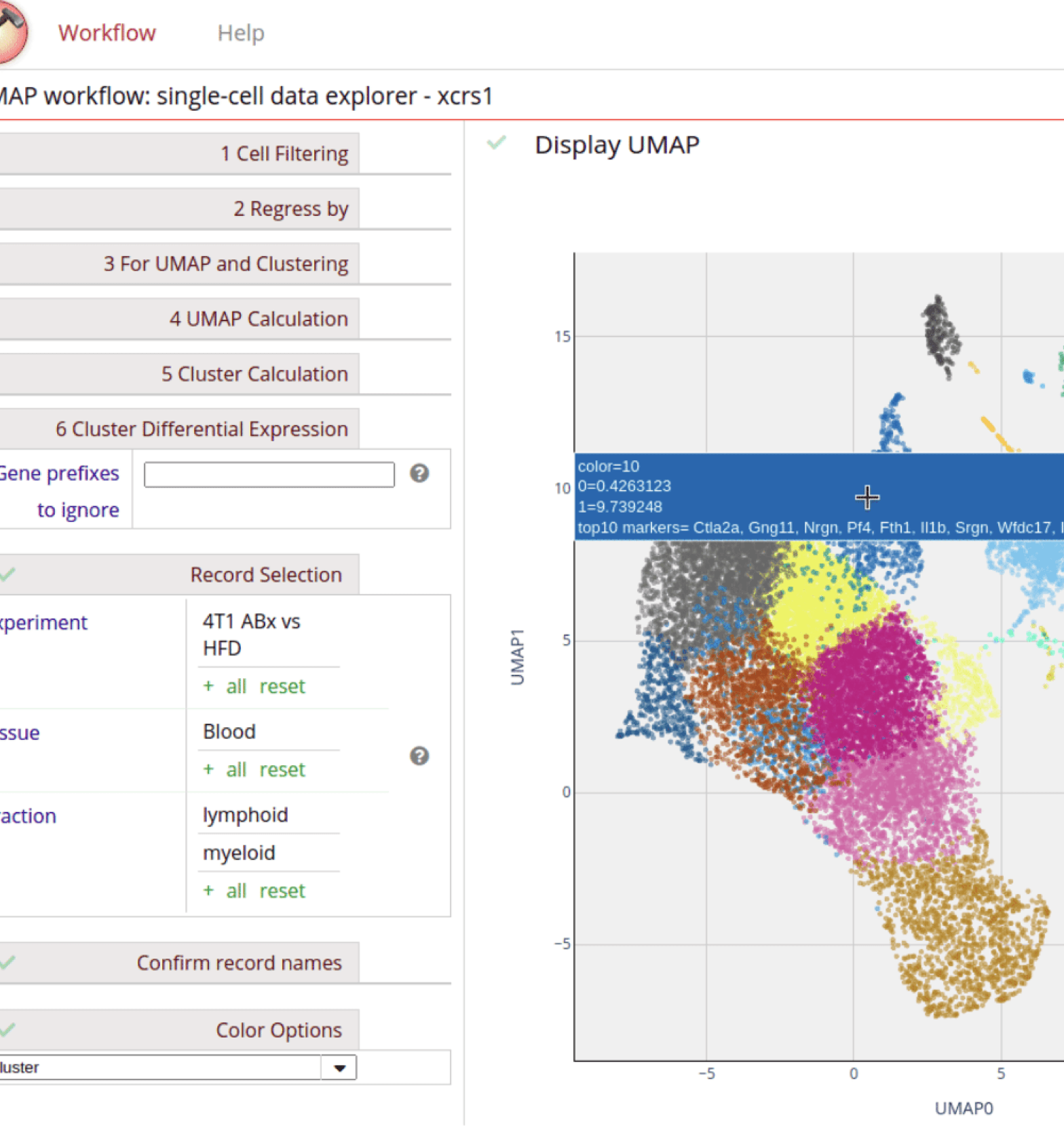Click the plus under Tissue
Screen dimensions: 1064x1131
tap(208, 769)
